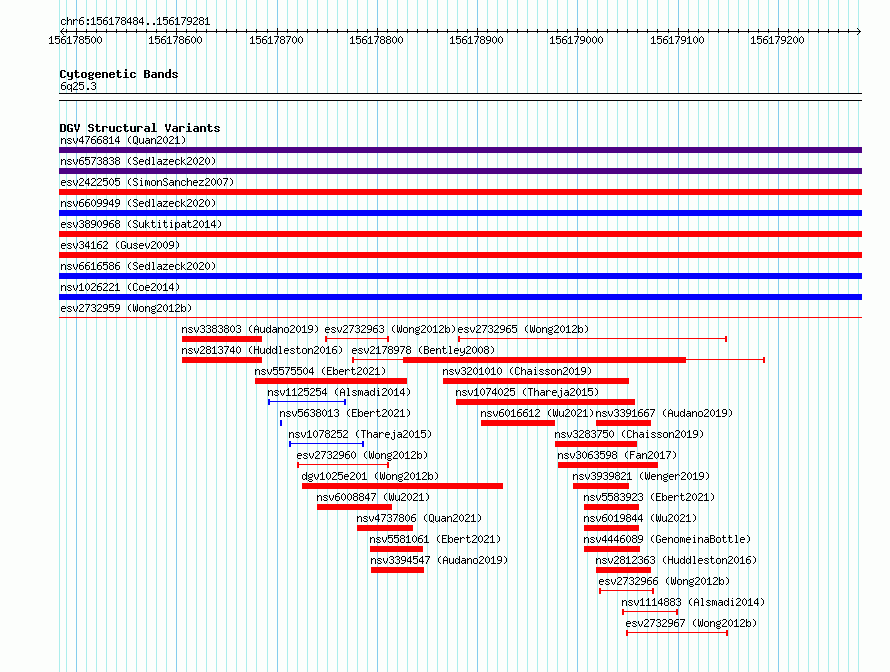This screenshot has width=890, height=672.
Task: Select the esv34162 (Gusev2009) label
Action: tap(120, 245)
